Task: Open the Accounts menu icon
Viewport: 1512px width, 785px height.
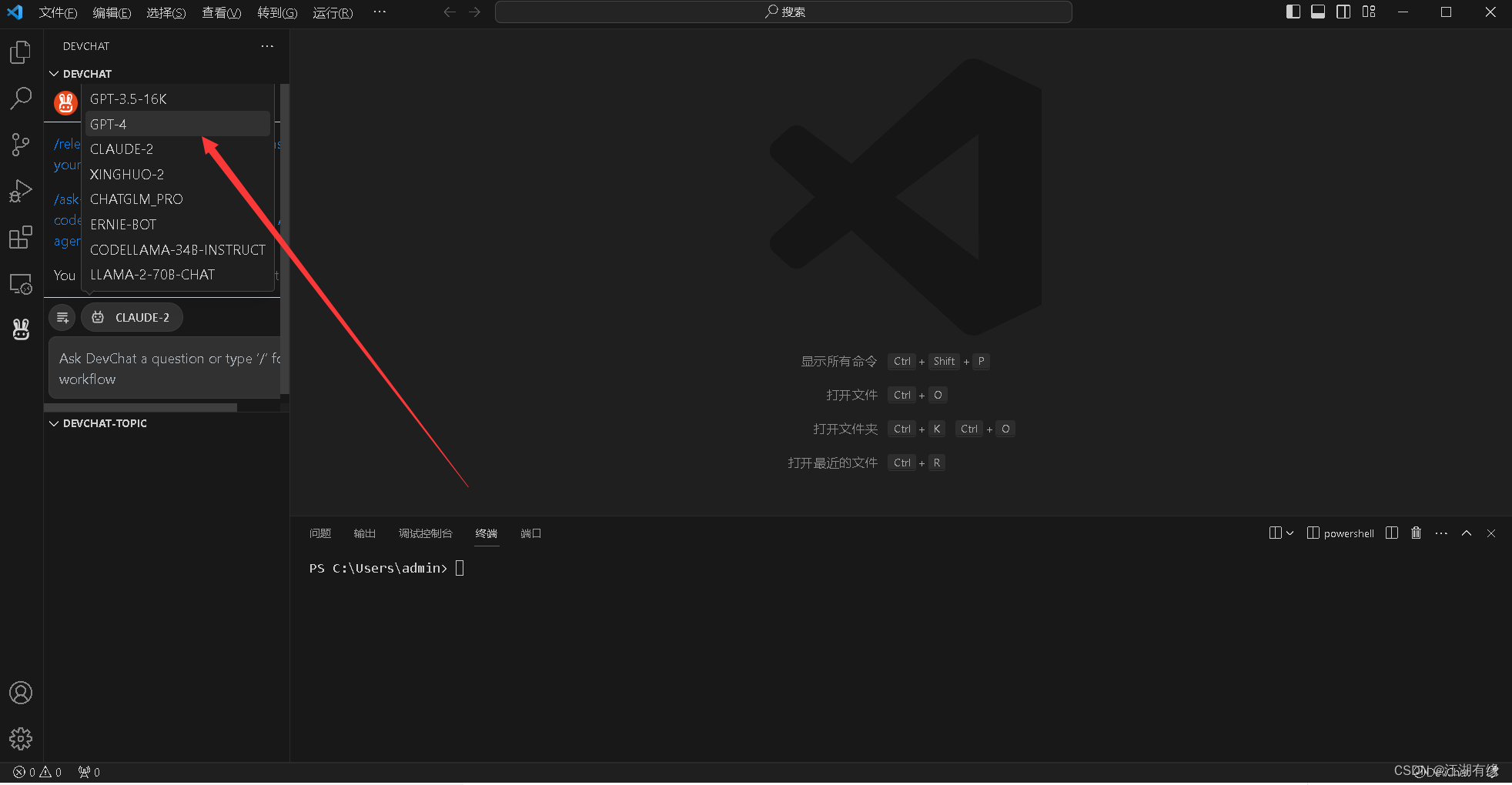Action: coord(21,693)
